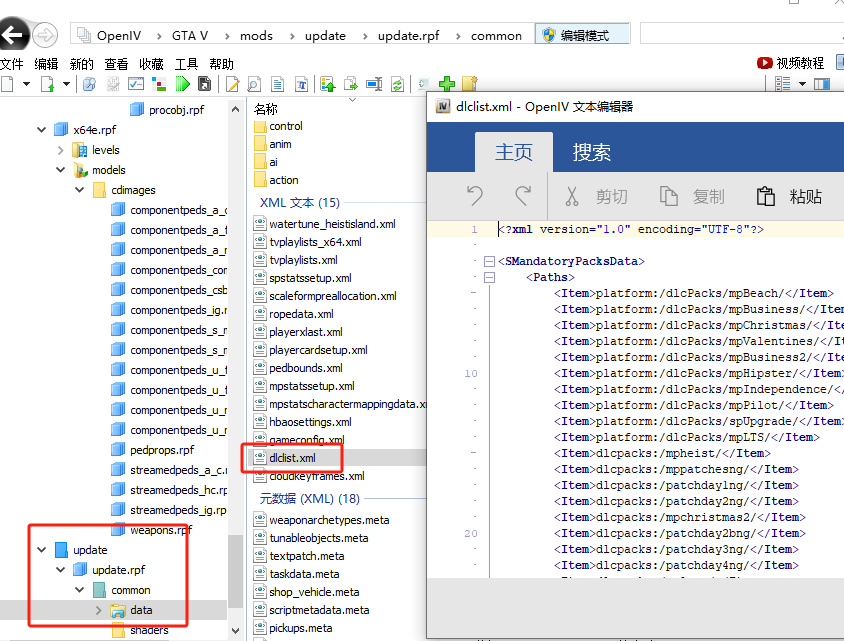This screenshot has height=641, width=844.
Task: Select pedprops.rpf in the tree
Action: (161, 450)
